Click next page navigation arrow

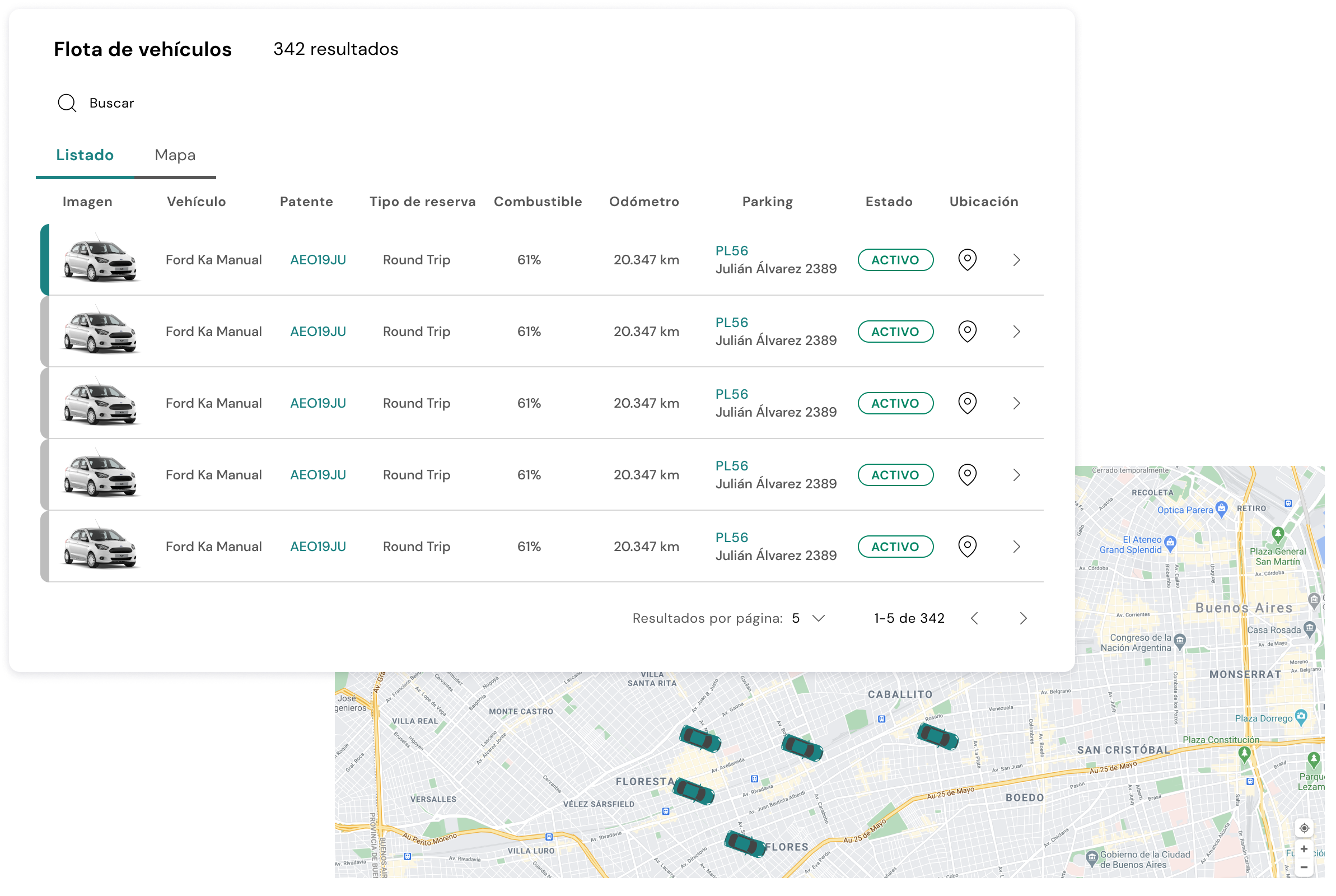coord(1024,618)
